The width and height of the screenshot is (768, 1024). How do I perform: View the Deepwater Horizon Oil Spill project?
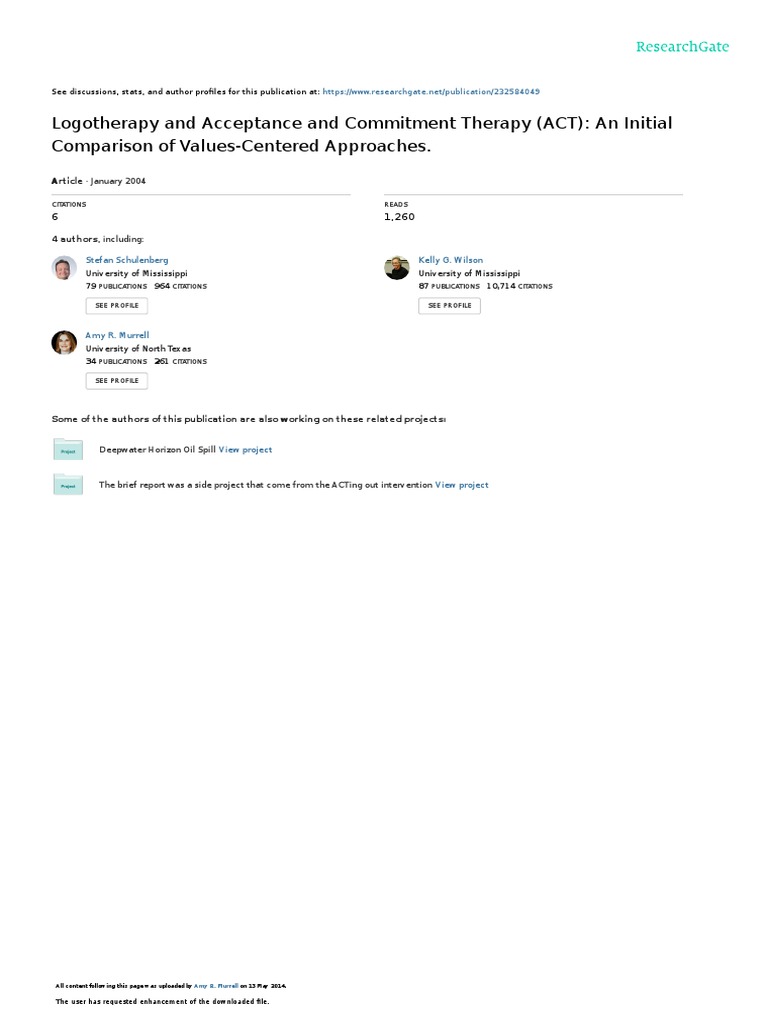point(245,450)
